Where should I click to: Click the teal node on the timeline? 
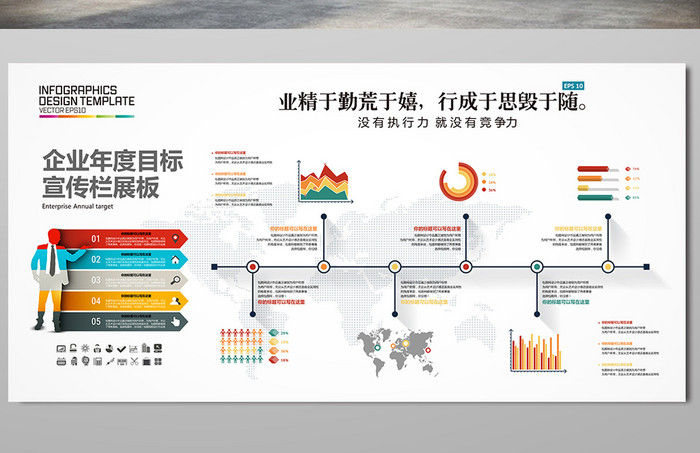coord(537,267)
